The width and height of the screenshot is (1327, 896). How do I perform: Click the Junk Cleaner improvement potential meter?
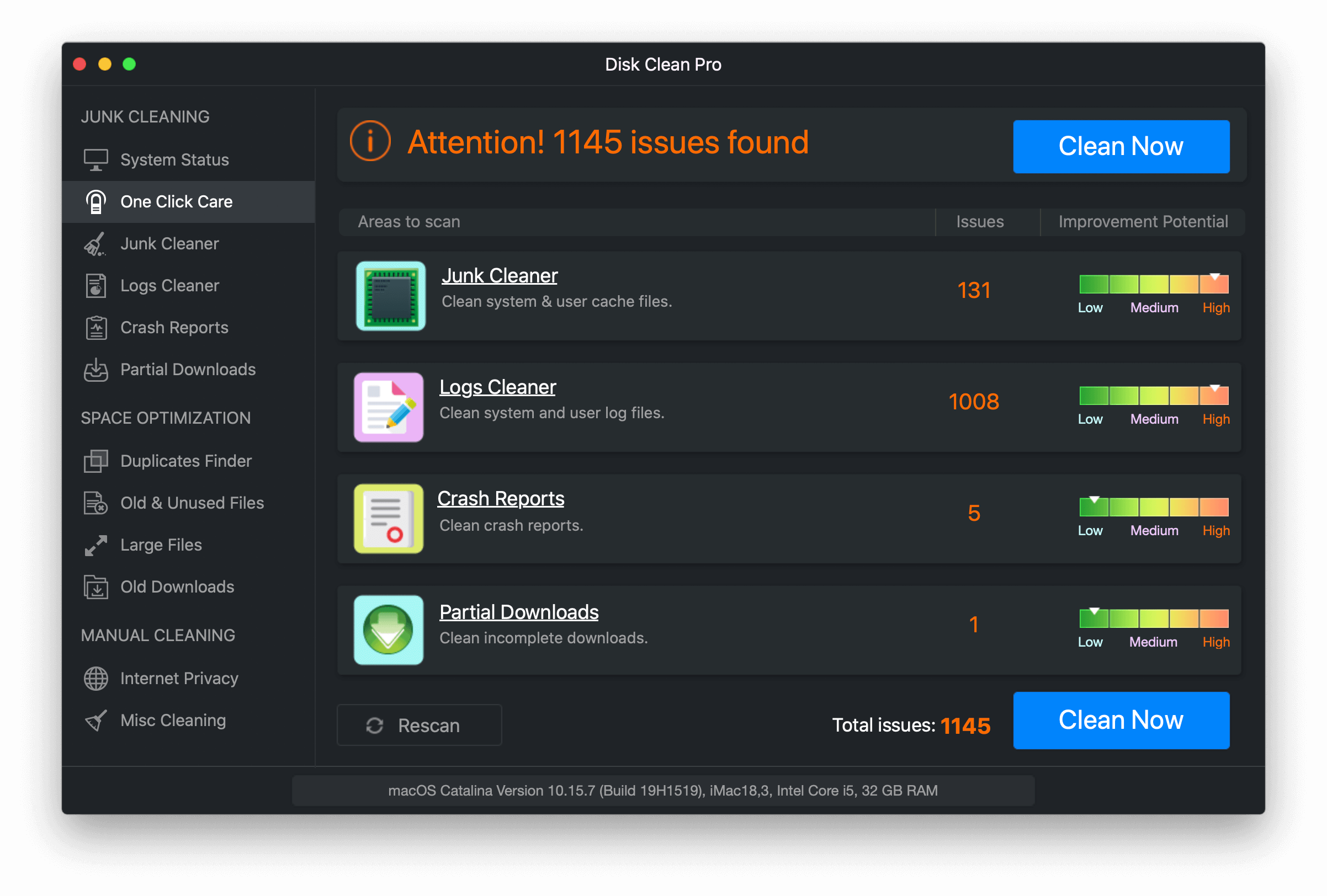pyautogui.click(x=1154, y=284)
